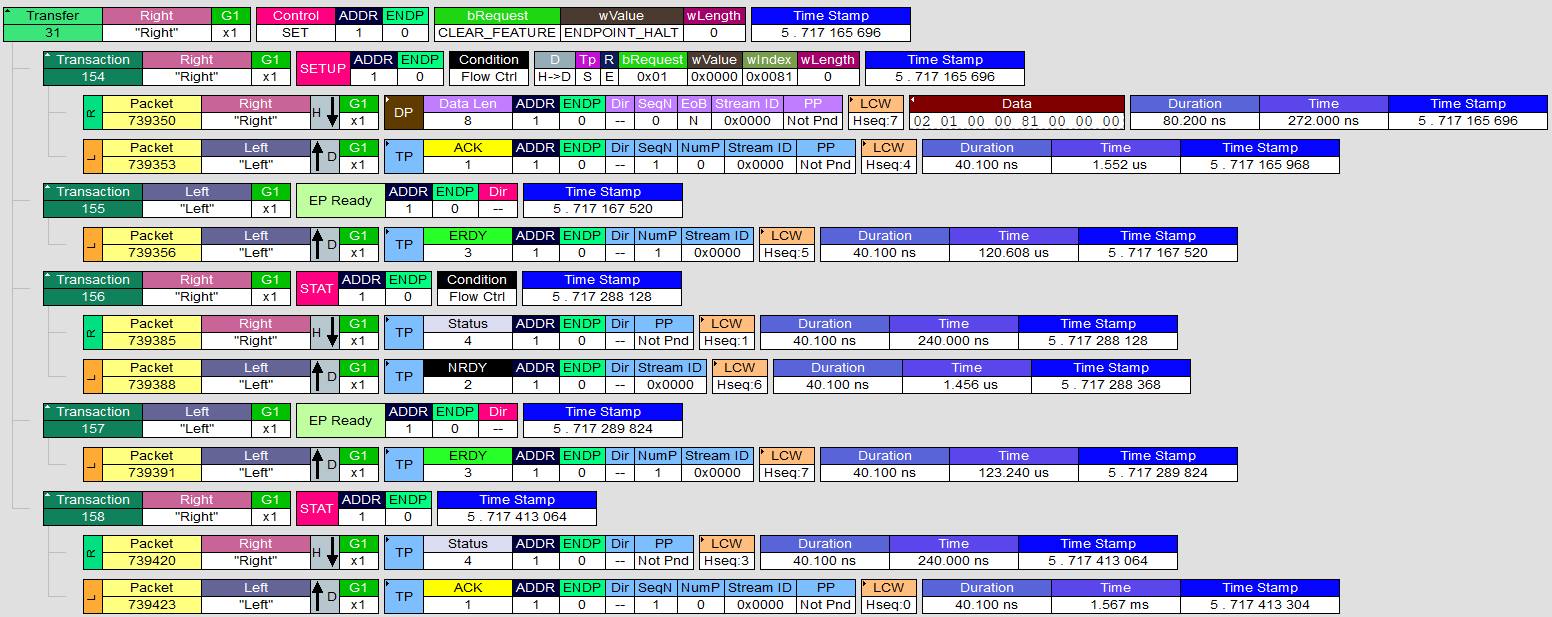Click the data bytes 02 01 00 00 81 00 00 00

[1017, 121]
